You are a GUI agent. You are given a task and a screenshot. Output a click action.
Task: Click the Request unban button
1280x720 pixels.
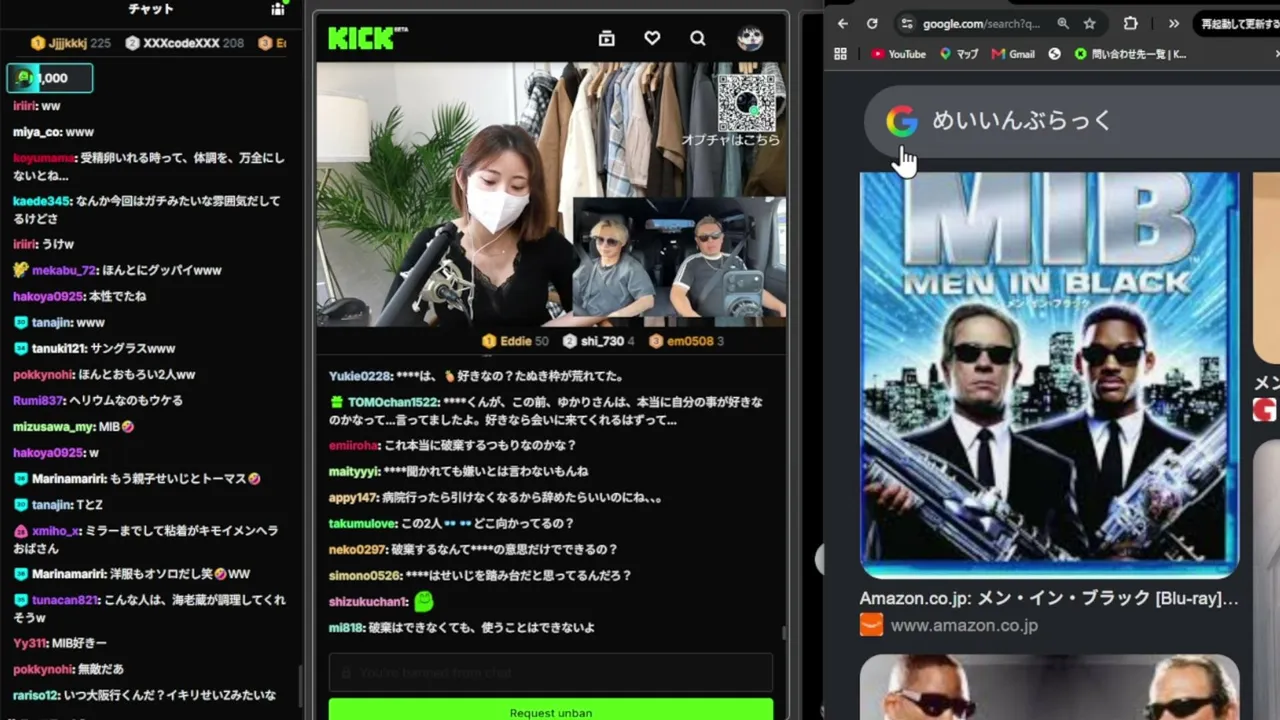pyautogui.click(x=551, y=710)
